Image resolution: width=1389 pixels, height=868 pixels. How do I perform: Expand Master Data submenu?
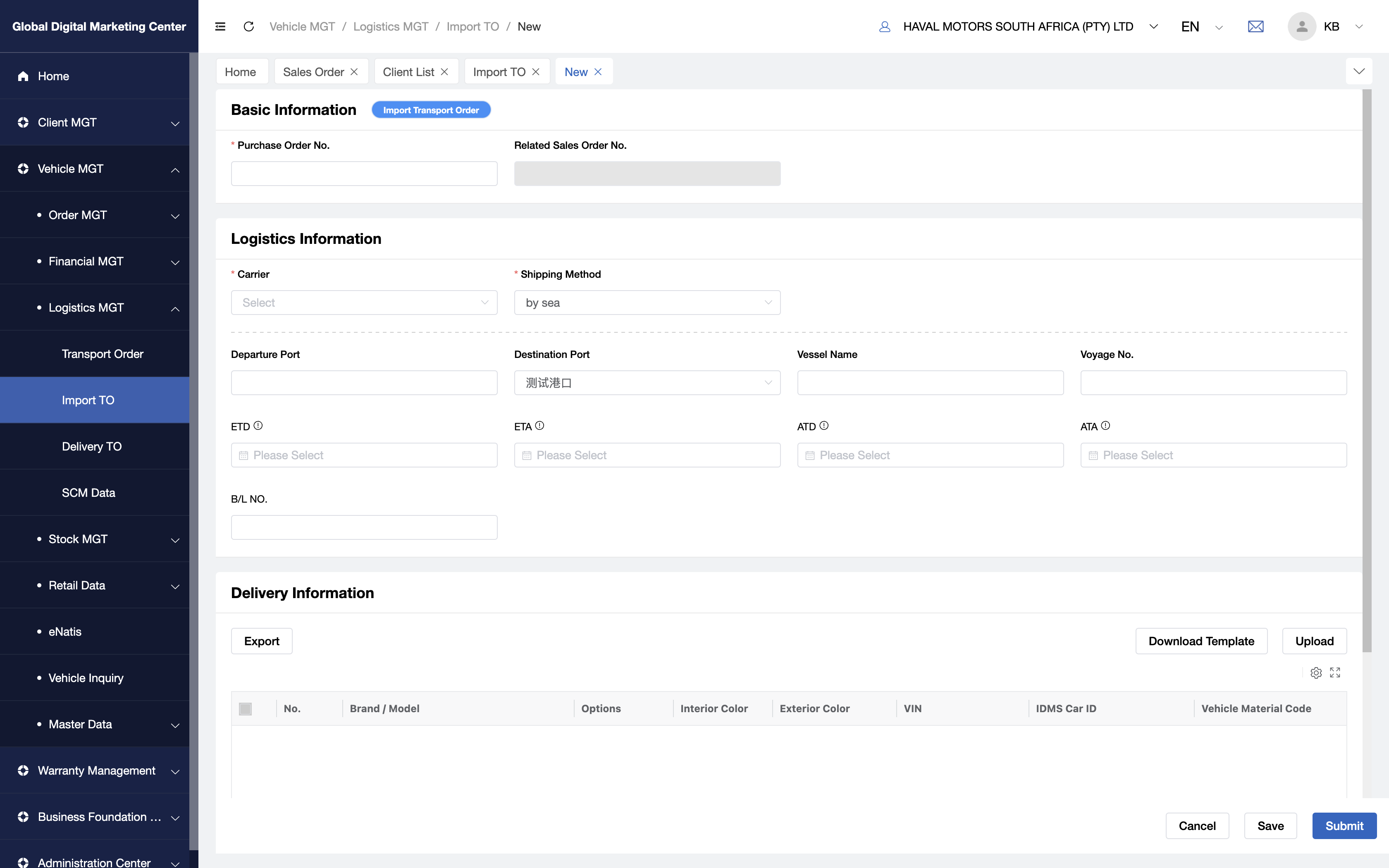[x=175, y=726]
